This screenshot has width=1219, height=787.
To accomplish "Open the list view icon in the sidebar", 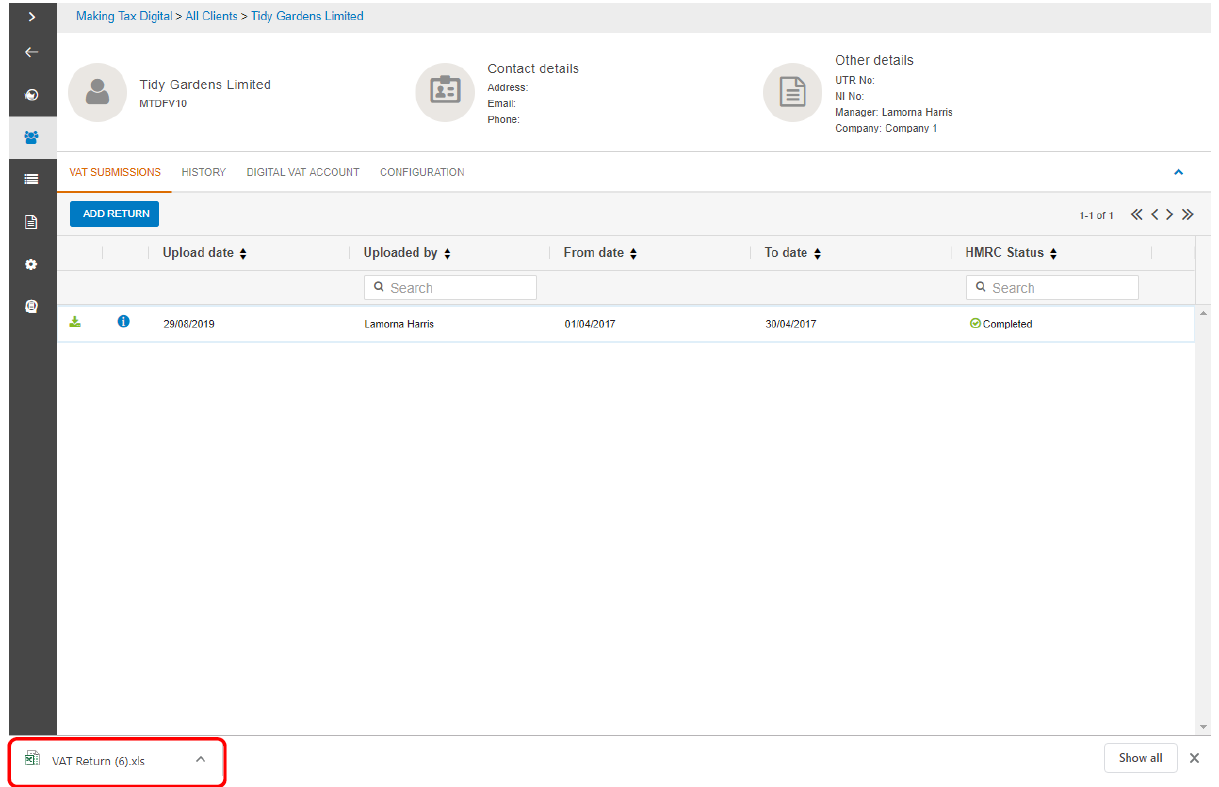I will coord(32,179).
